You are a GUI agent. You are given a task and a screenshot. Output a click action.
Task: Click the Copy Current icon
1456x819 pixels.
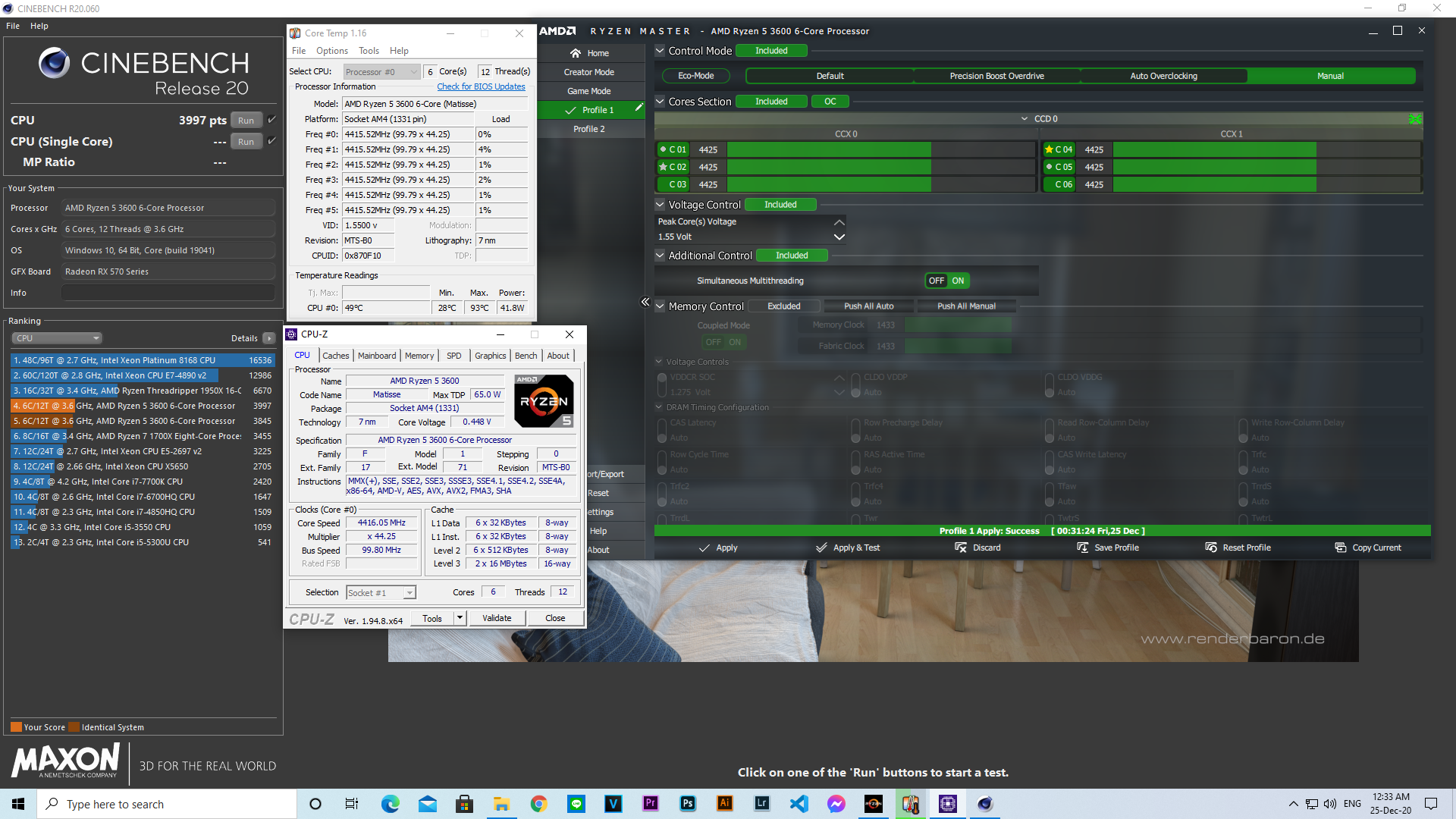pyautogui.click(x=1341, y=548)
